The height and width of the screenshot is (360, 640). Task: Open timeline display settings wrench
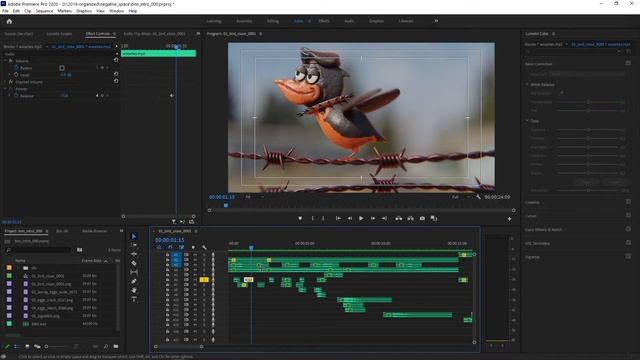(x=204, y=247)
